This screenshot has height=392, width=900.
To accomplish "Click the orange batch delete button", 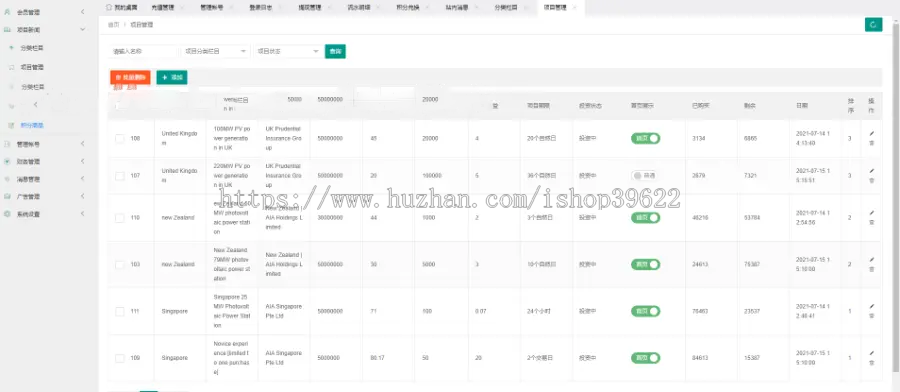I will coord(130,77).
